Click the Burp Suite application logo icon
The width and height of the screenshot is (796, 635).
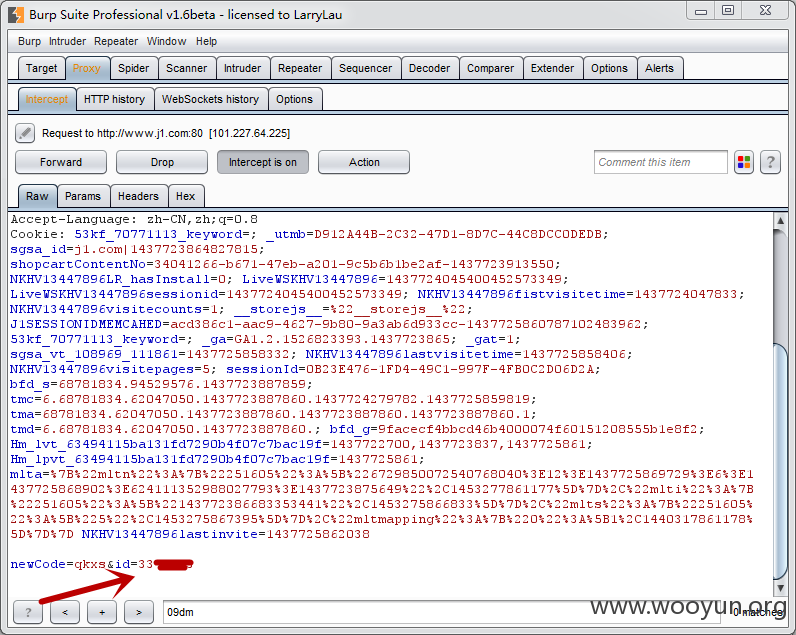(16, 15)
